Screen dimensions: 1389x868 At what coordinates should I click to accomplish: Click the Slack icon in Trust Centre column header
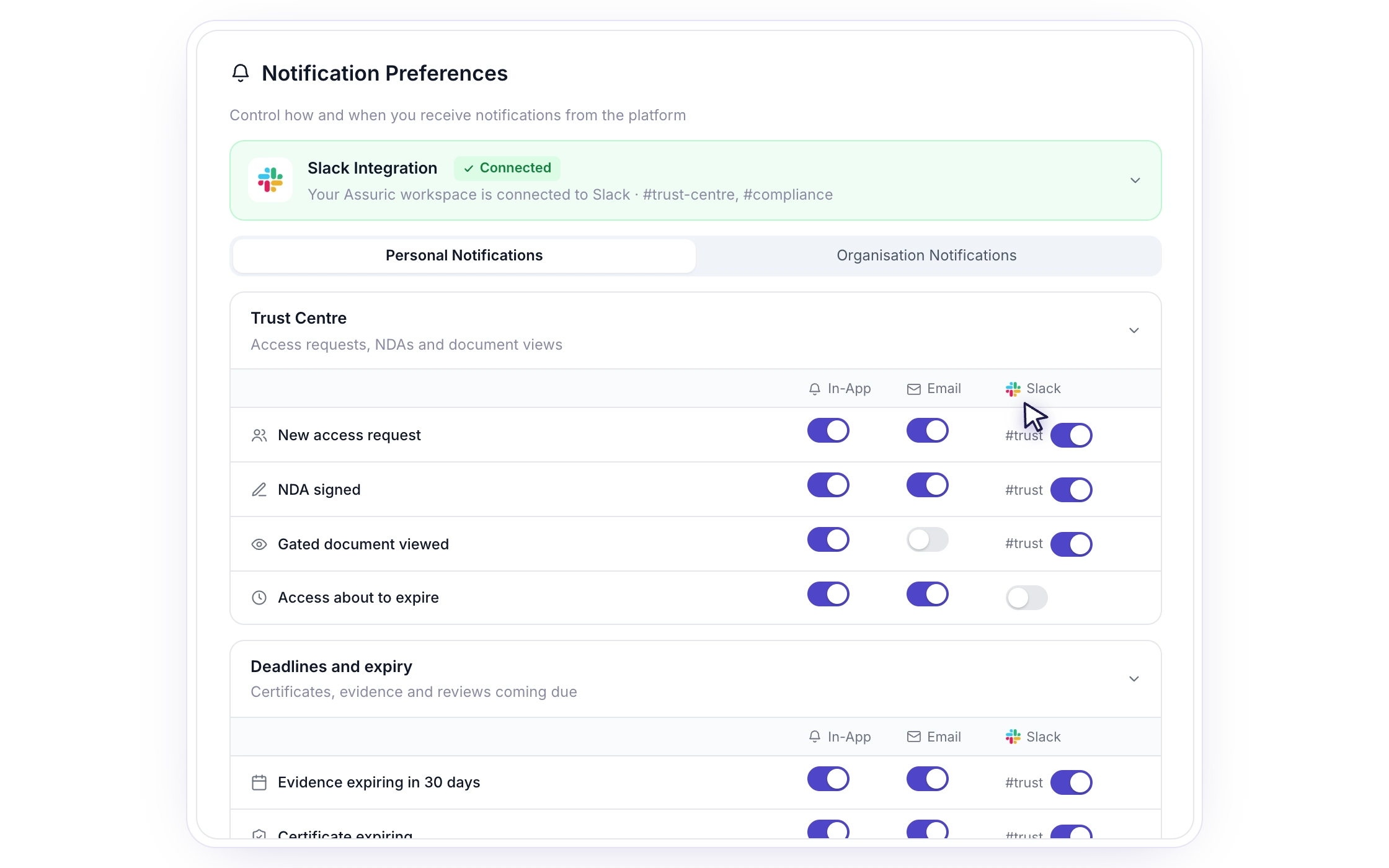click(x=1013, y=389)
